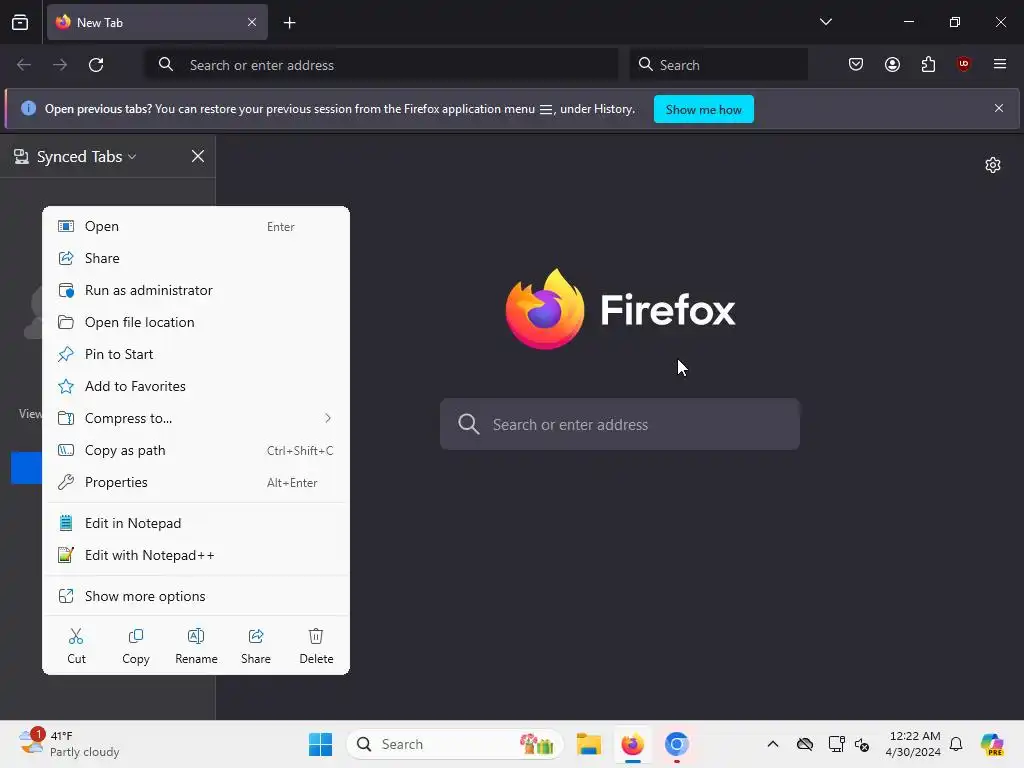Show hidden system tray icons
Viewport: 1024px width, 768px height.
773,744
